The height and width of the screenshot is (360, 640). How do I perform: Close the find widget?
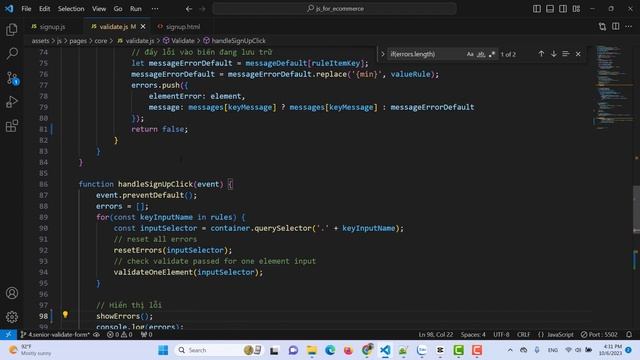click(x=578, y=54)
